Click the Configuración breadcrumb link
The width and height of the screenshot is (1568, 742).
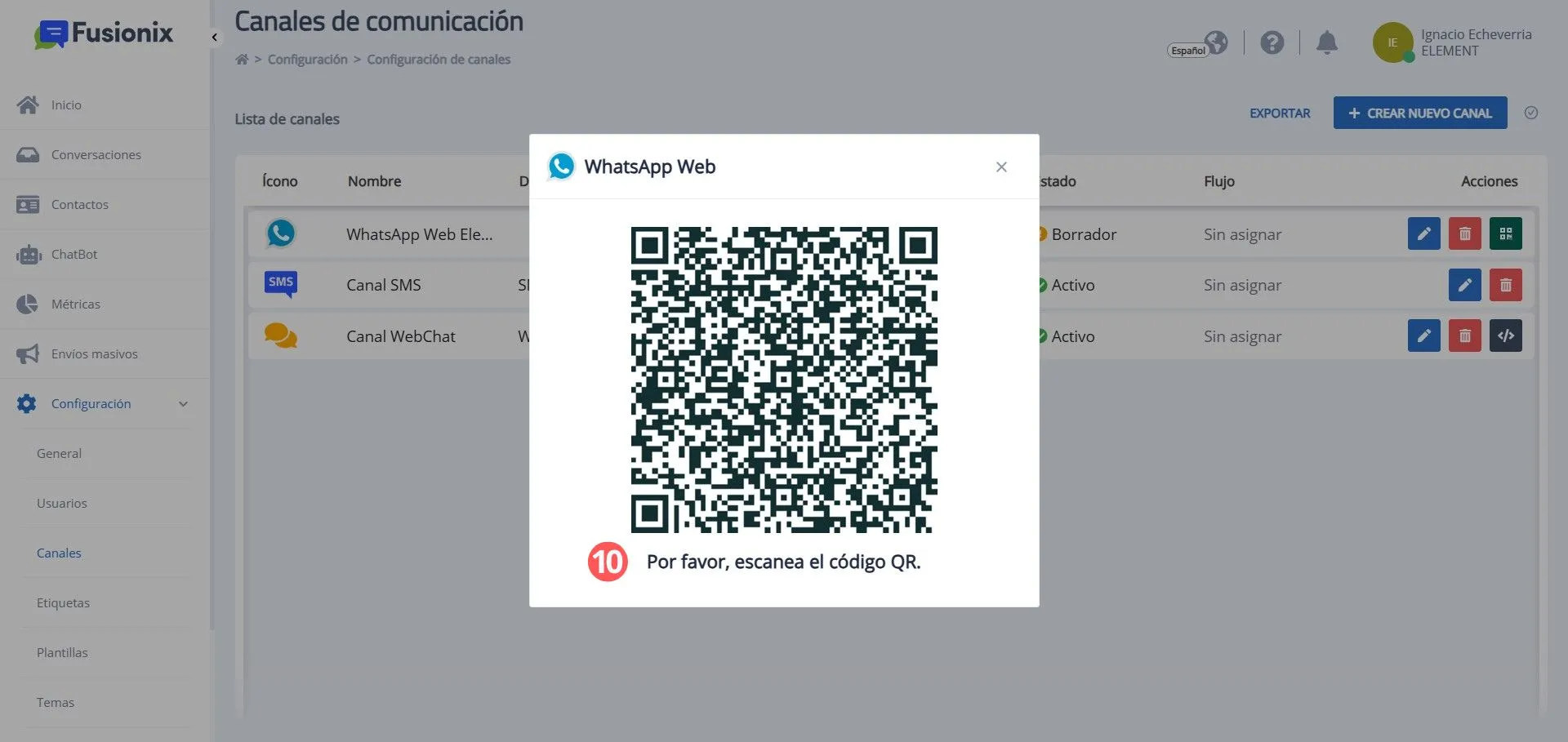coord(308,60)
